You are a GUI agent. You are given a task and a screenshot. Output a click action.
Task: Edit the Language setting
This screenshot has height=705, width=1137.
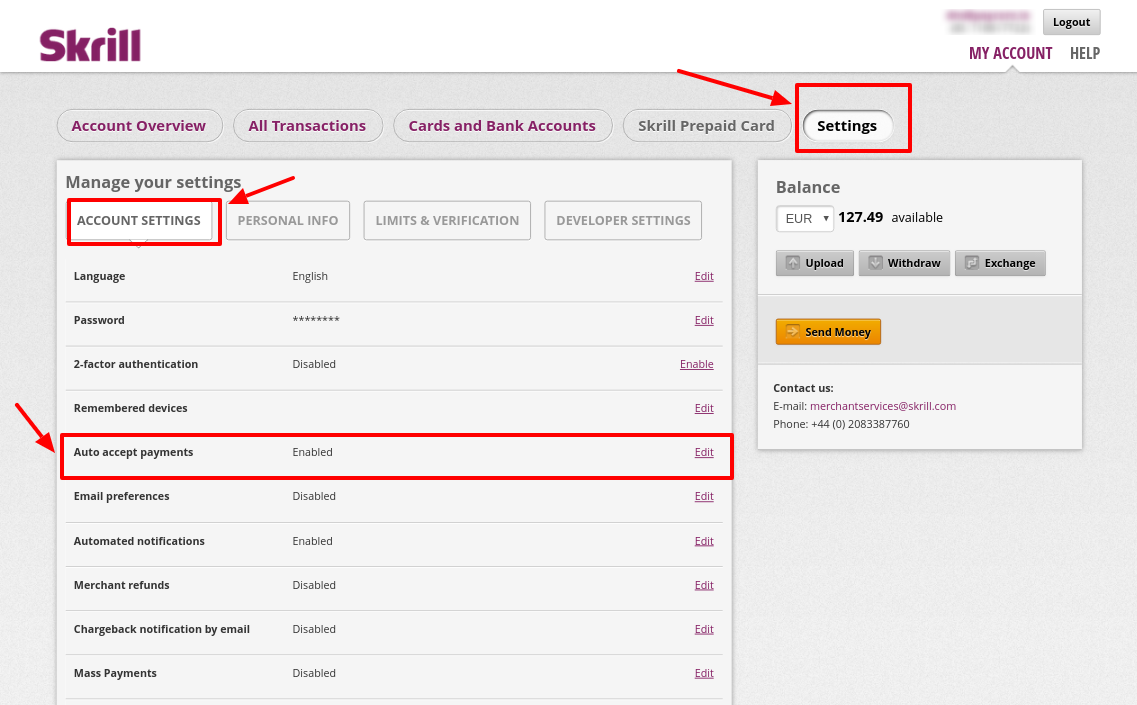(x=704, y=276)
